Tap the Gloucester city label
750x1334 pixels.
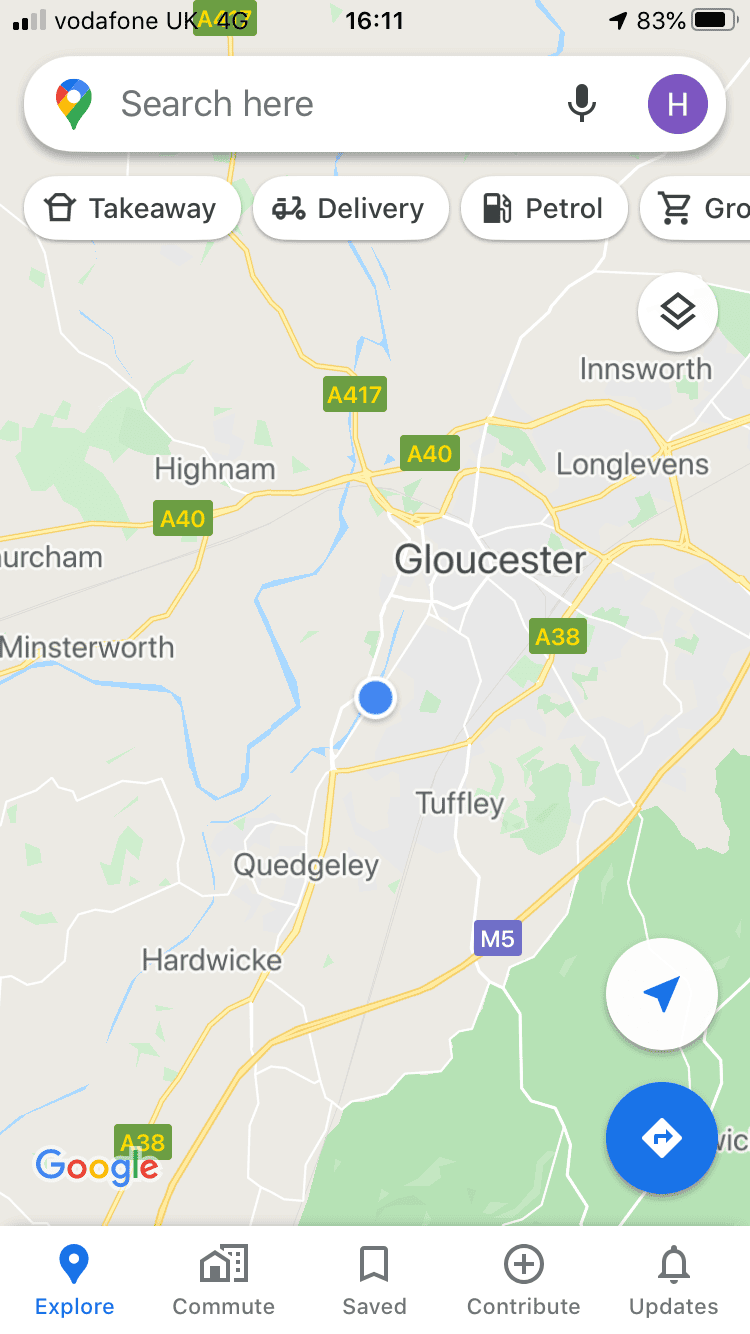490,559
